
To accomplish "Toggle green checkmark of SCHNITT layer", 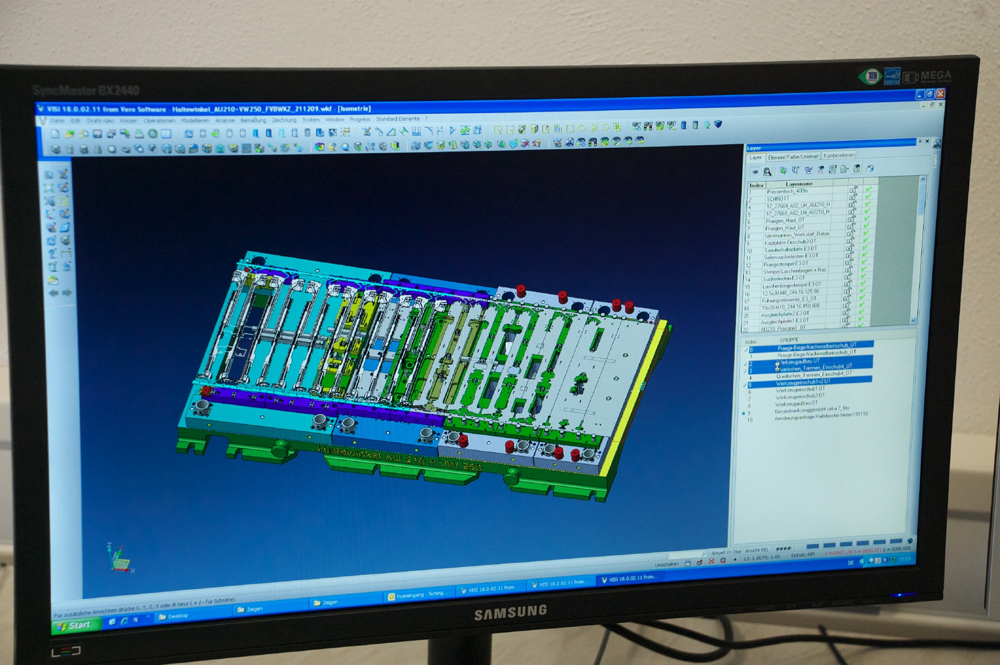I will pos(868,200).
